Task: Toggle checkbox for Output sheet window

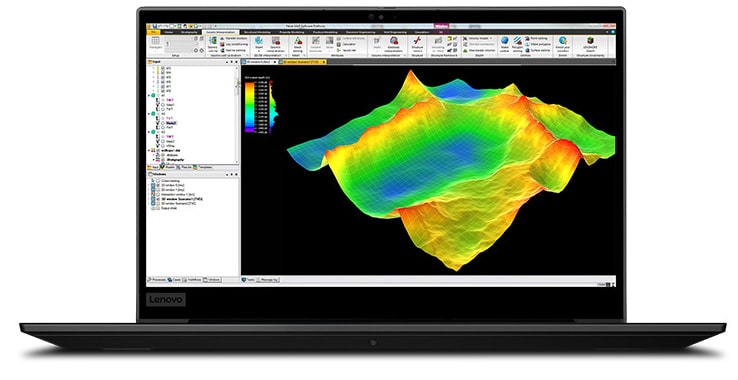Action: 158,208
